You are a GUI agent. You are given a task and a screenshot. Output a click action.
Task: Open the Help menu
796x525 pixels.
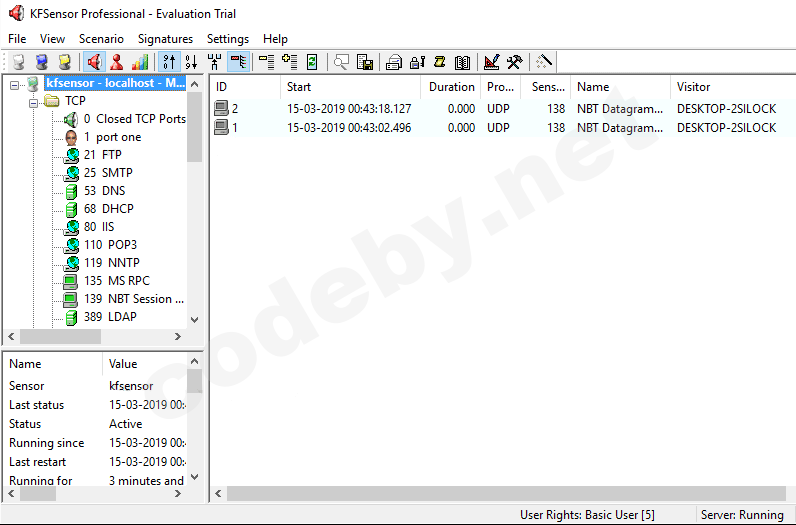275,39
